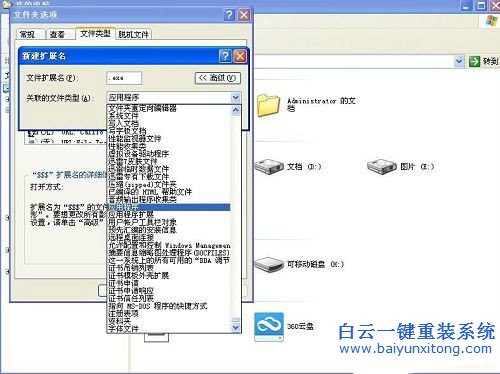
Task: Choose 迅雷临时数据文件 in the list
Action: coord(169,169)
